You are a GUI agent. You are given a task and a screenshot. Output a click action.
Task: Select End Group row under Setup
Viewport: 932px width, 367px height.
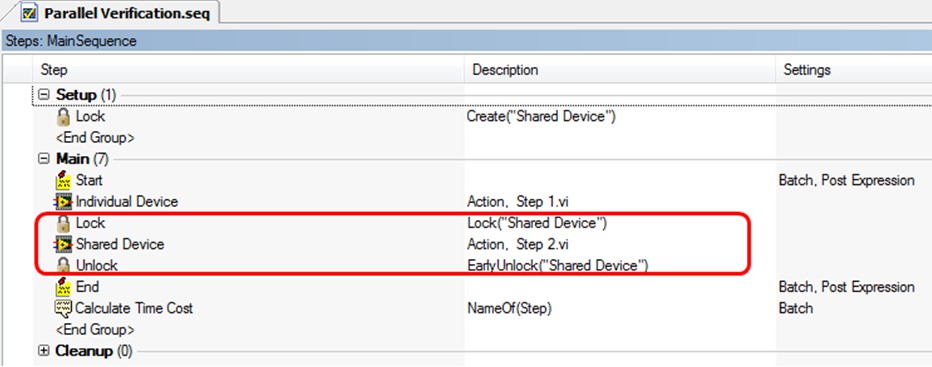pos(95,138)
